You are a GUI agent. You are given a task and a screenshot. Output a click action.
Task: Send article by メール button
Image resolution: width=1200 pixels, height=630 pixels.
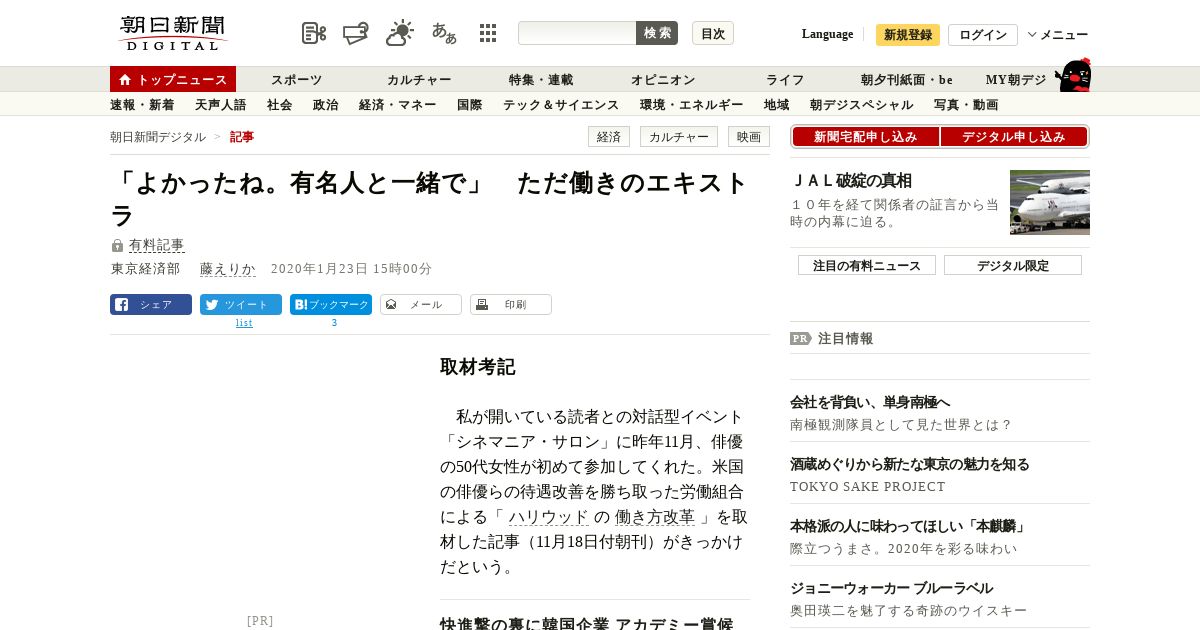tap(421, 305)
